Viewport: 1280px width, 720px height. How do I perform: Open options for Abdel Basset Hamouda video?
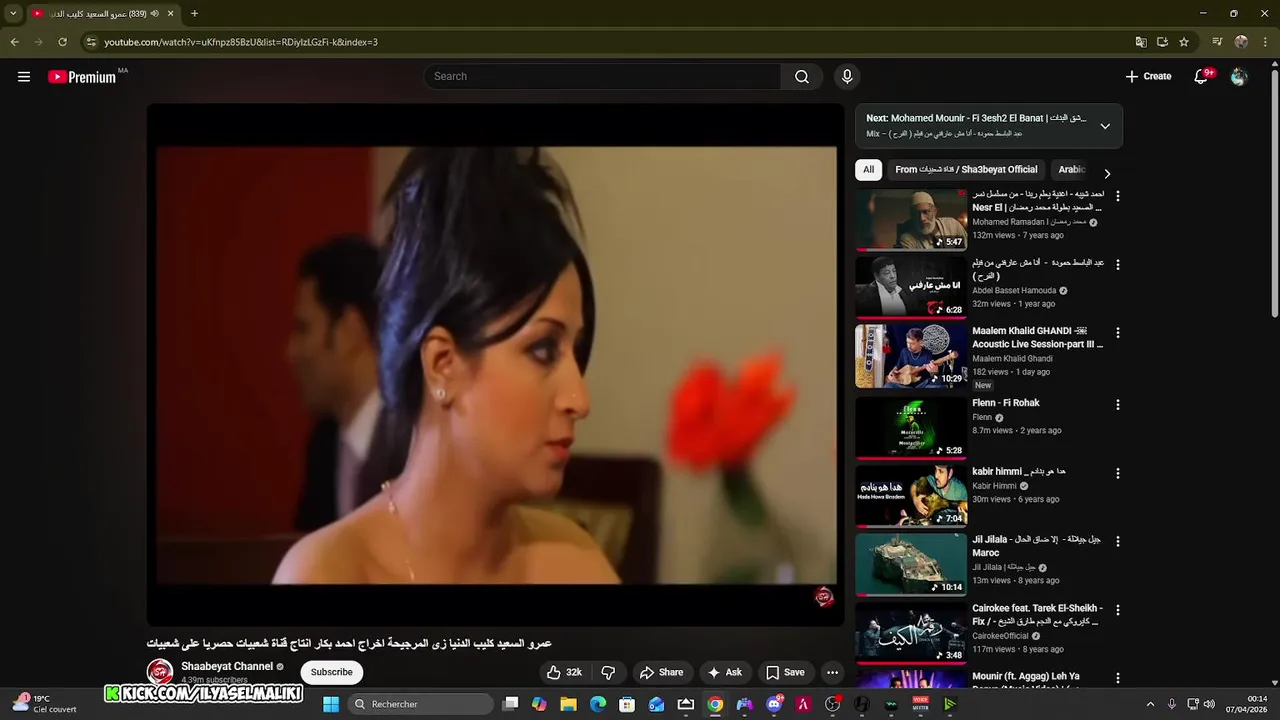click(1118, 265)
